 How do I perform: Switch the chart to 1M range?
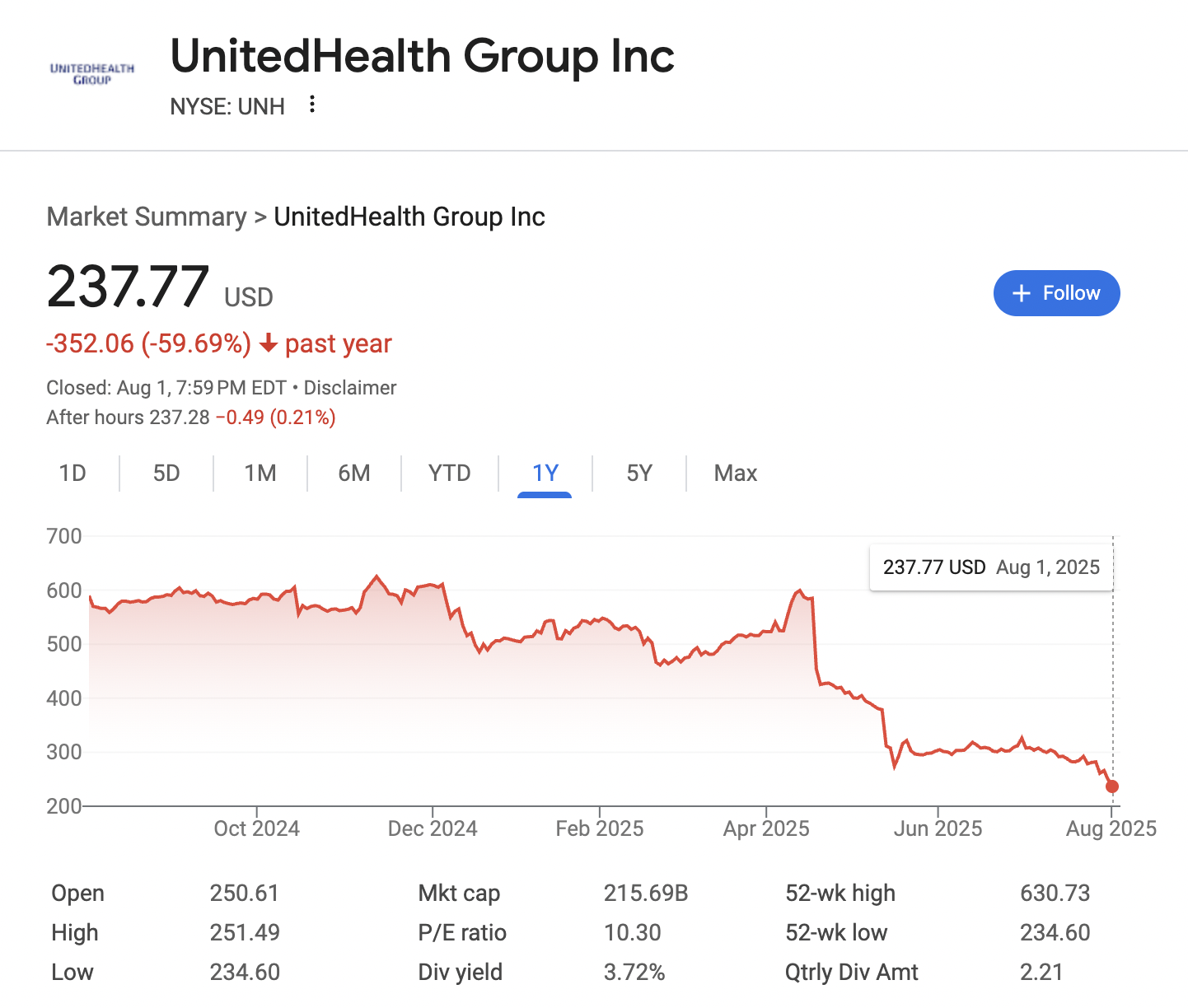point(260,474)
